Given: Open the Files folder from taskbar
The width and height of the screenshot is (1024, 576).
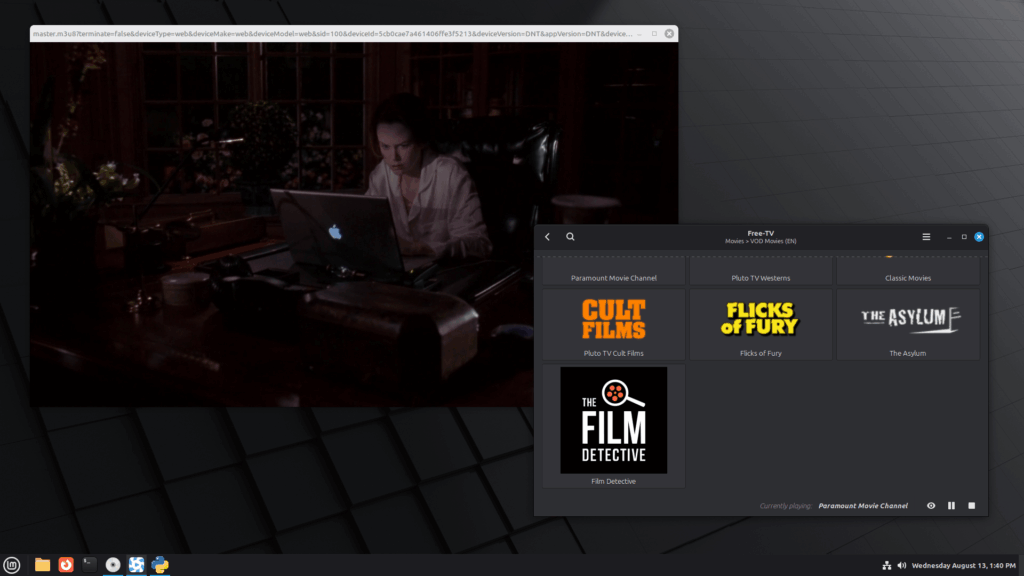Looking at the screenshot, I should [42, 565].
